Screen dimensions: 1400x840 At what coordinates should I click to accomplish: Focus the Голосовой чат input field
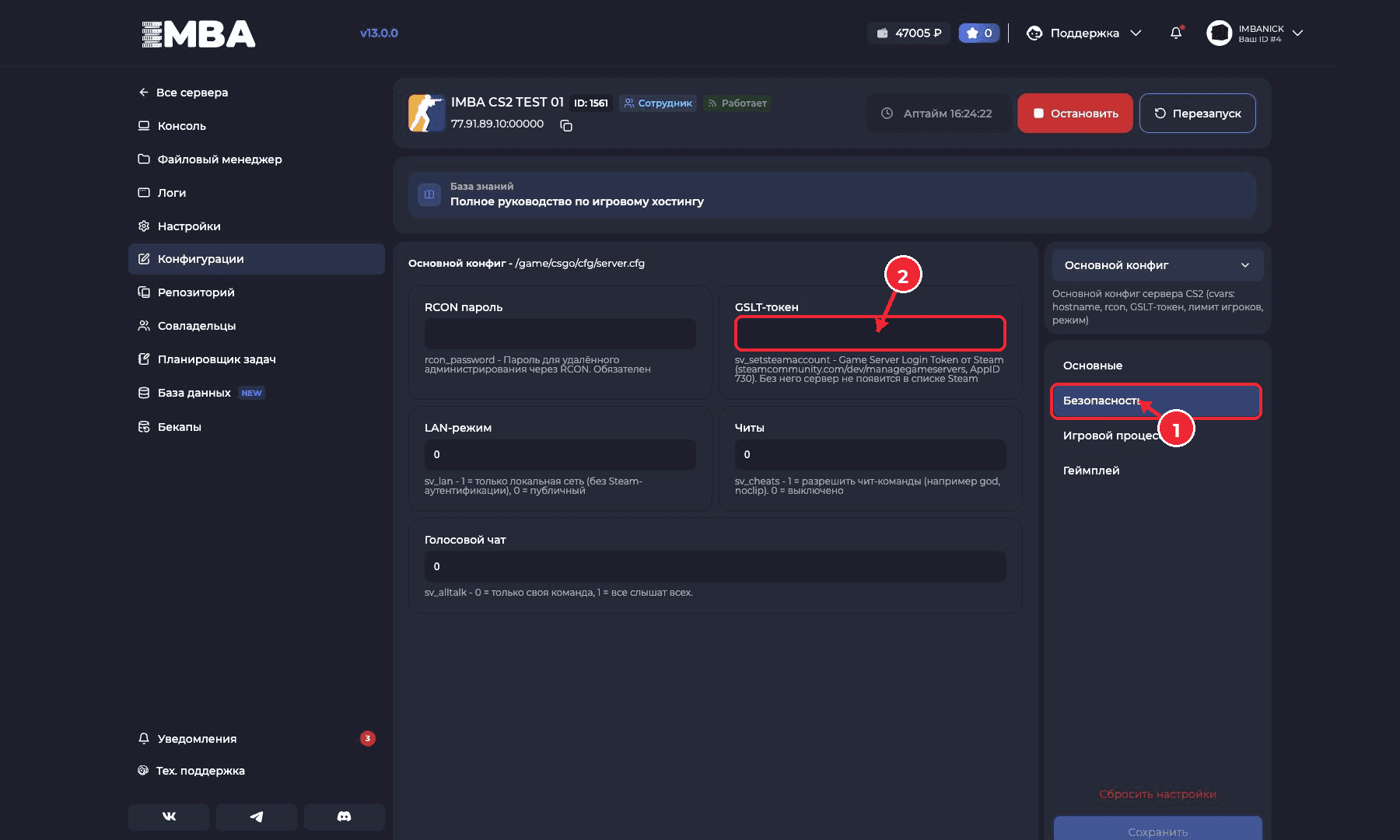click(716, 566)
